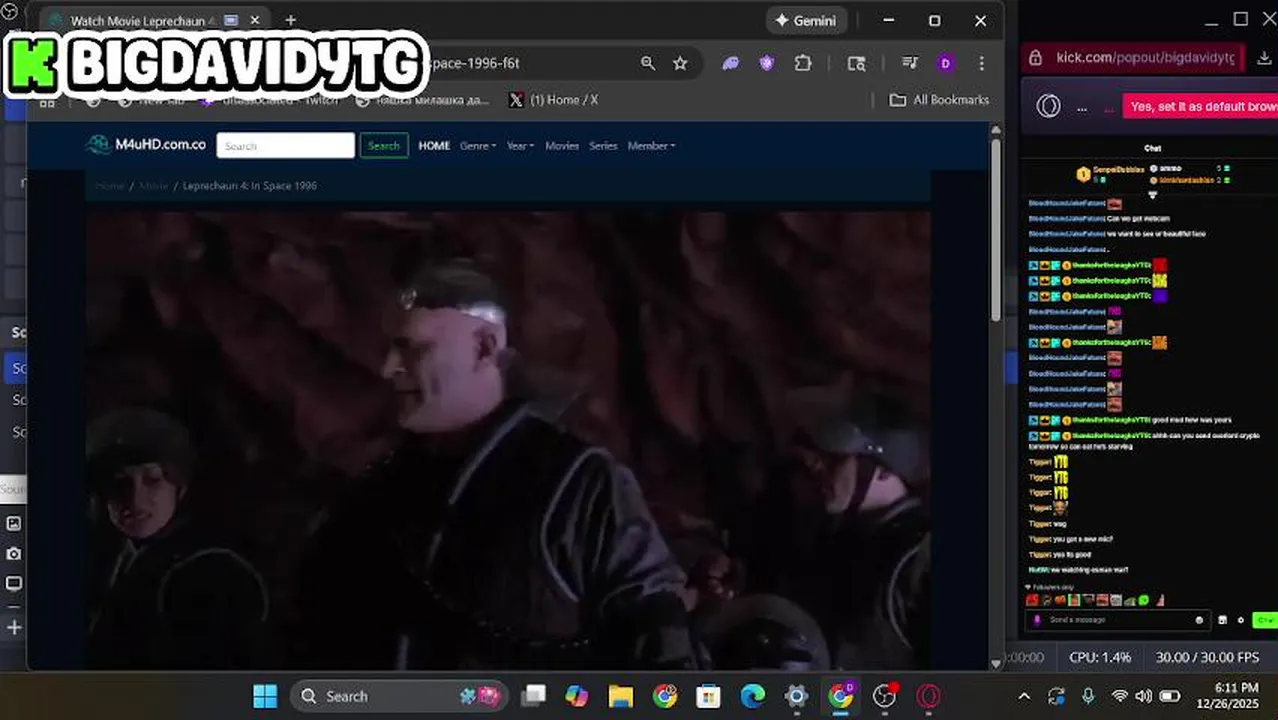1278x720 pixels.
Task: Click Yes, set it as default browser
Action: click(x=1200, y=106)
